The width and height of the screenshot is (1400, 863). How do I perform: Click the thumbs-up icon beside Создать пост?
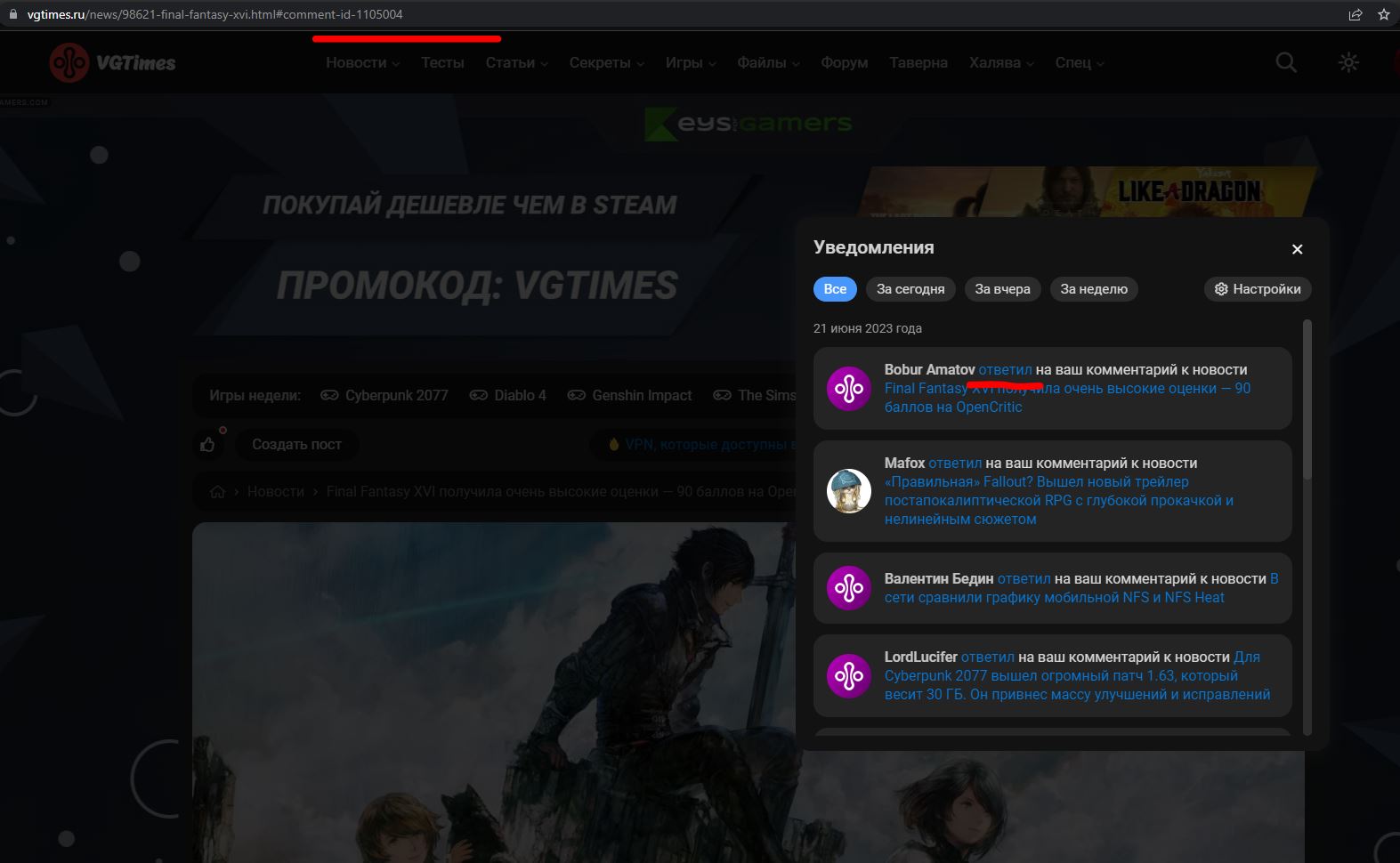point(207,444)
